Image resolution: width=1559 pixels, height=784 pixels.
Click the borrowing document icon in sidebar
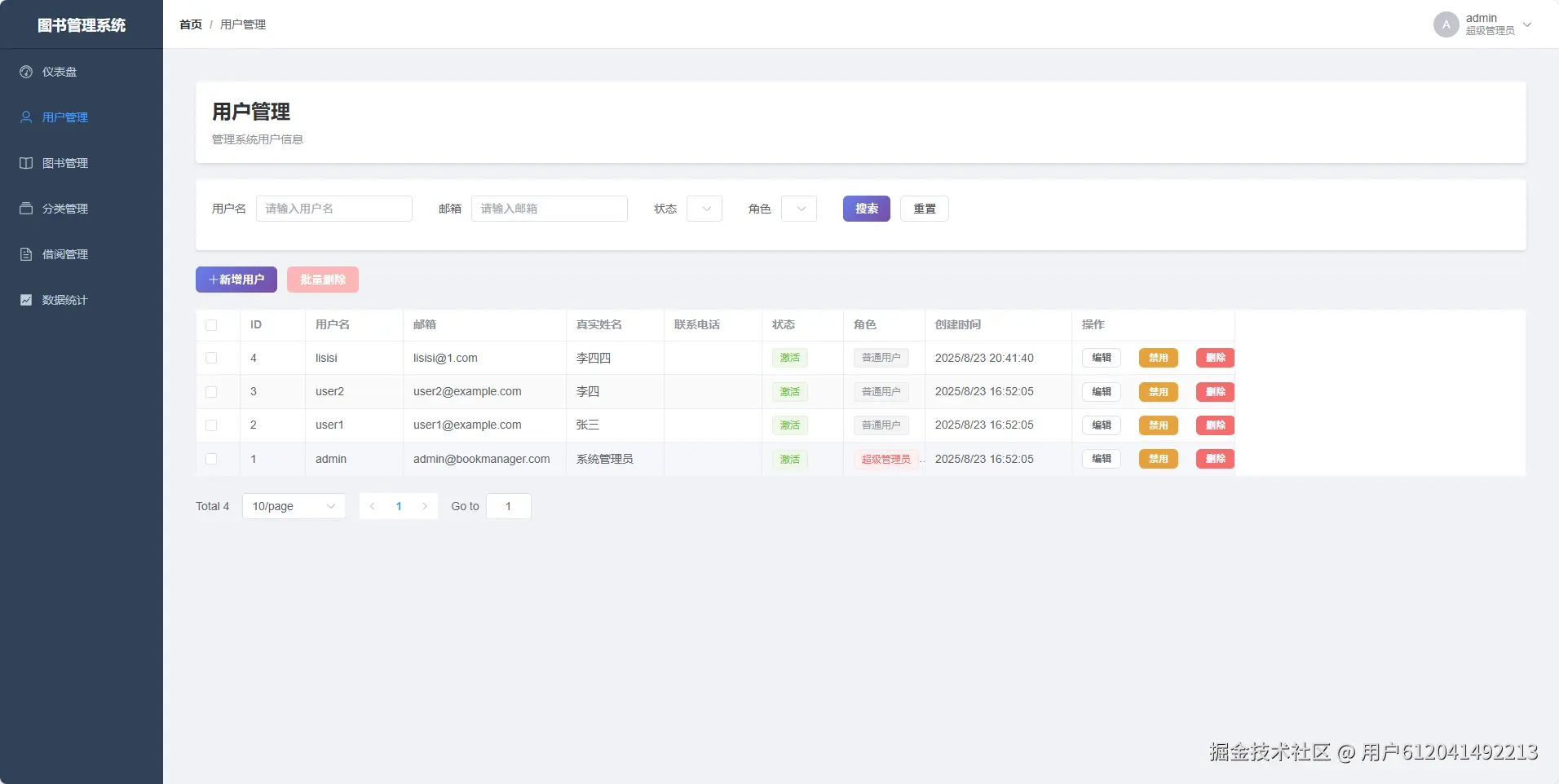click(26, 254)
